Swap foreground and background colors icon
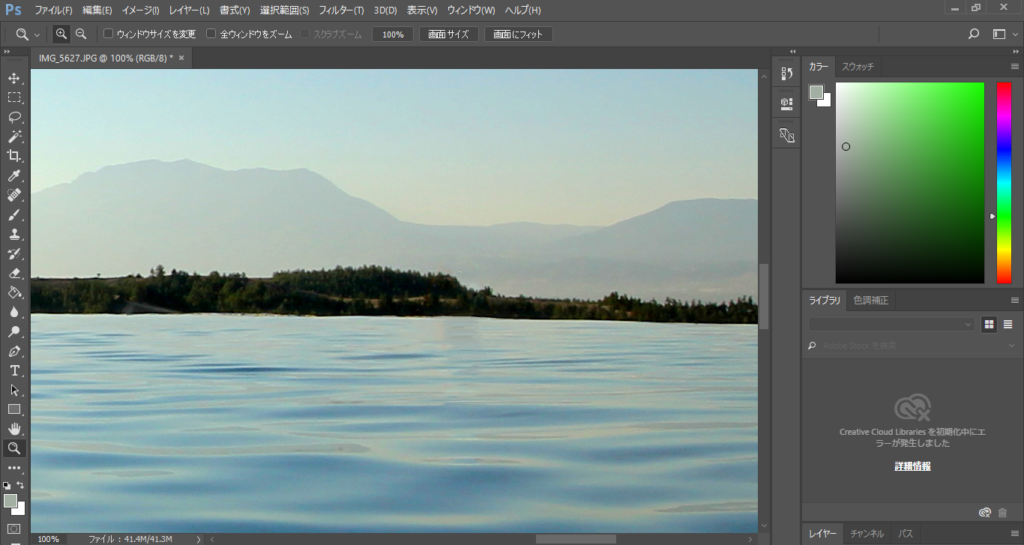This screenshot has width=1024, height=545. [21, 485]
